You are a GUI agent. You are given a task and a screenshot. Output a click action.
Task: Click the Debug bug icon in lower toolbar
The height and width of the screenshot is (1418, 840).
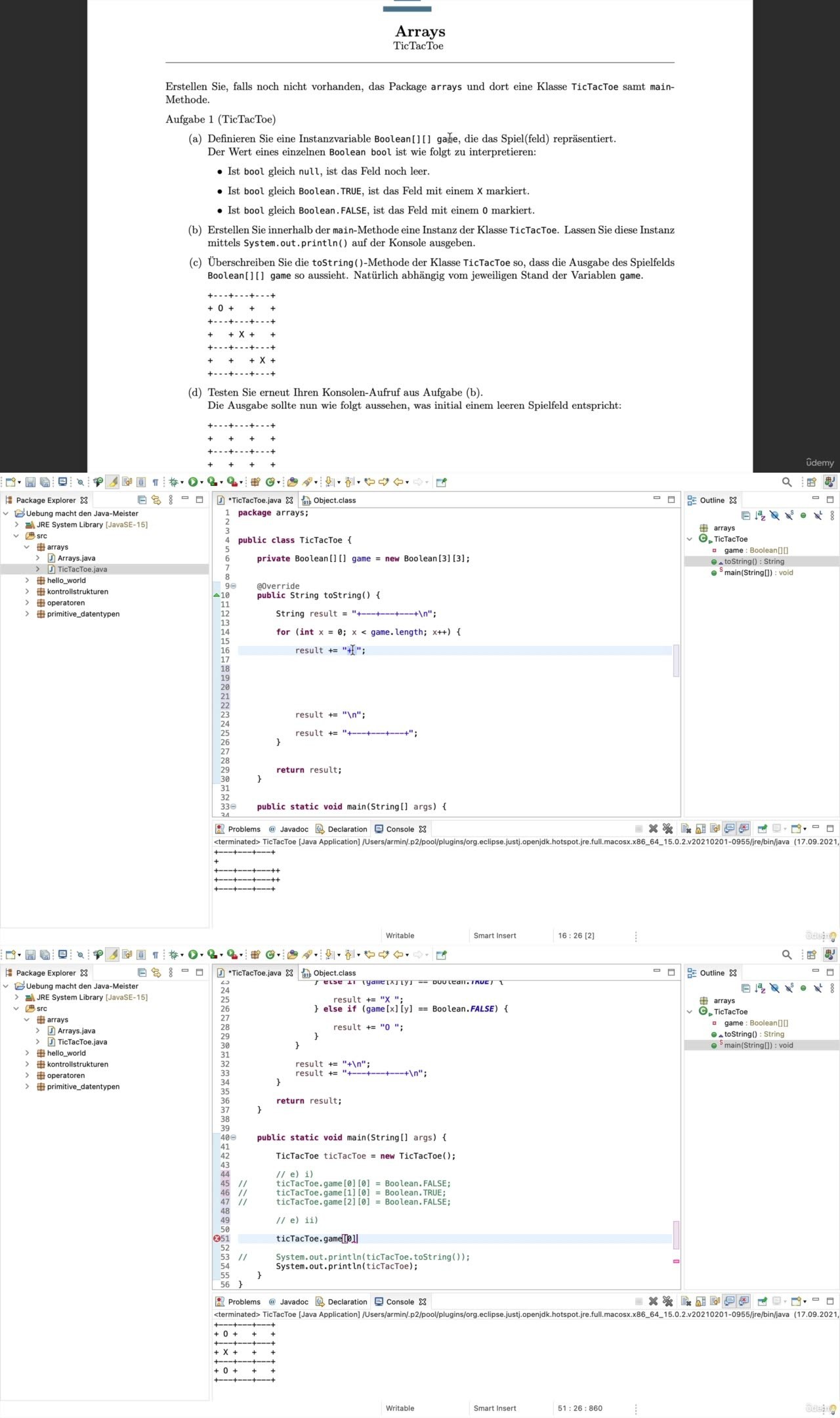[173, 955]
